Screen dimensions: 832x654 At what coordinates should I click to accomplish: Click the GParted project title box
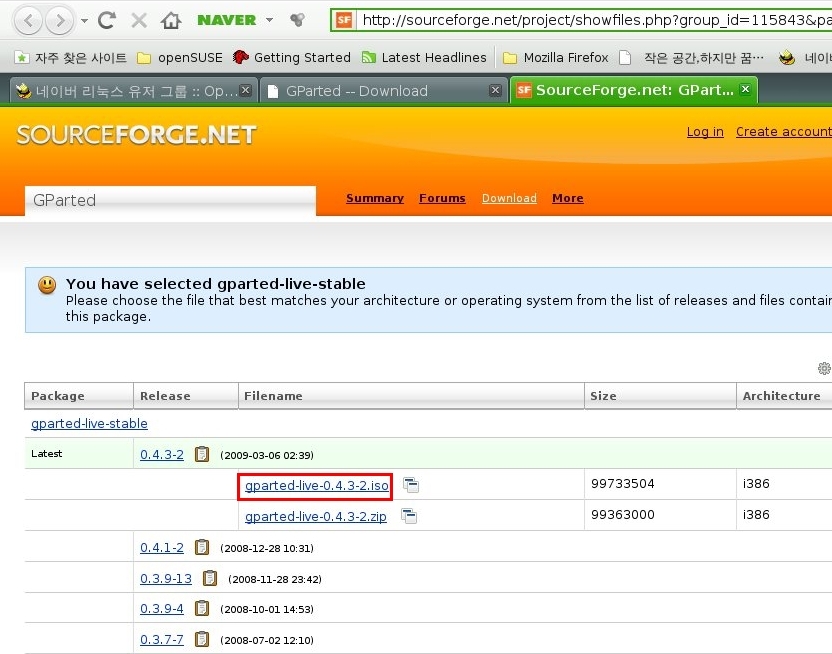point(170,200)
